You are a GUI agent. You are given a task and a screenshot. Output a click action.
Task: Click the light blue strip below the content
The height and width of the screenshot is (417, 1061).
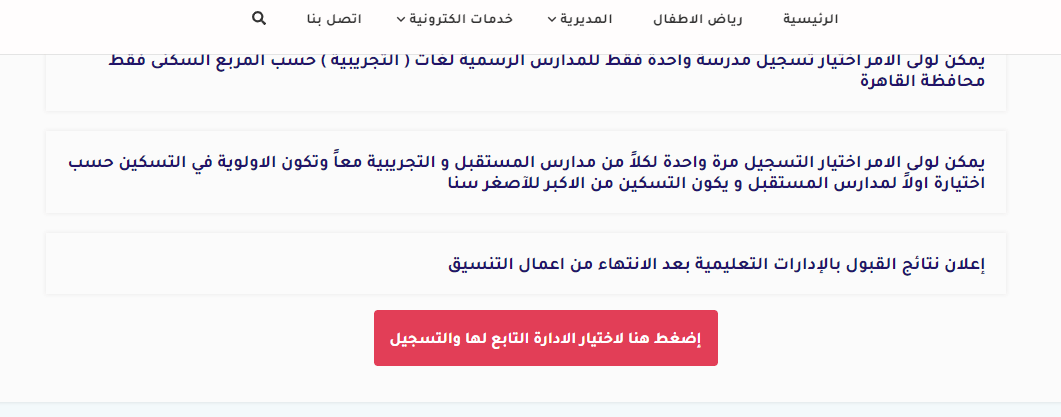tap(530, 410)
